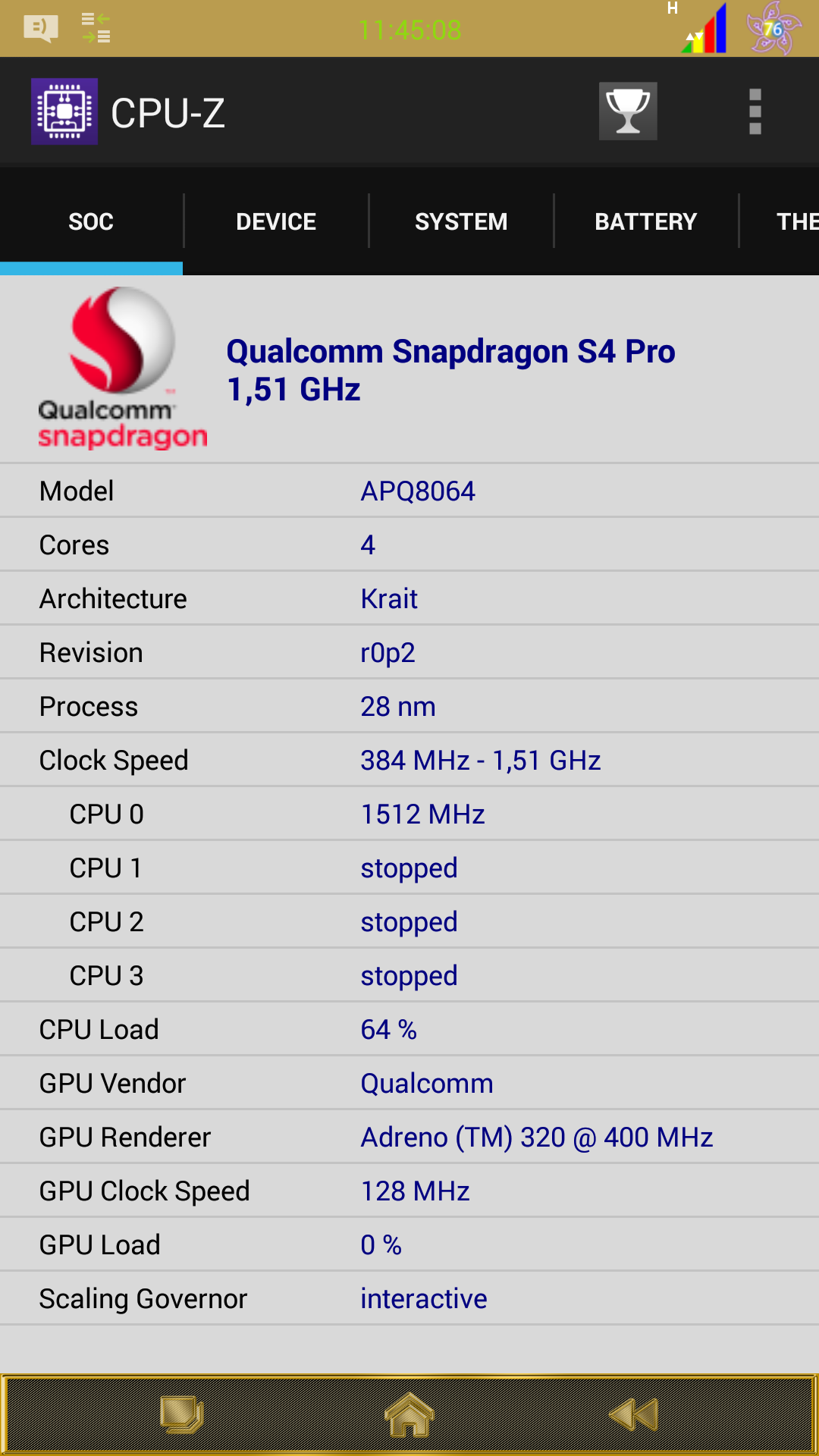The image size is (819, 1456).
Task: Tap the data sync arrows status icon
Action: 96,29
